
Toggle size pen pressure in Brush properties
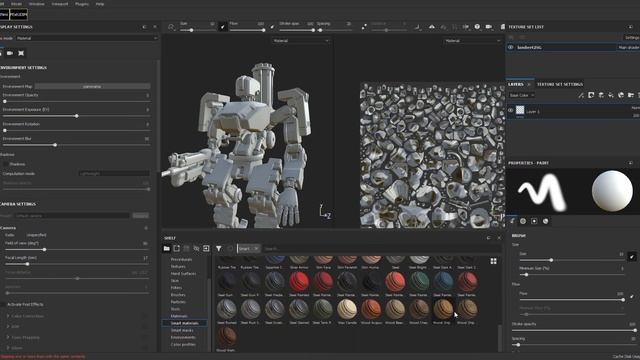[x=632, y=257]
